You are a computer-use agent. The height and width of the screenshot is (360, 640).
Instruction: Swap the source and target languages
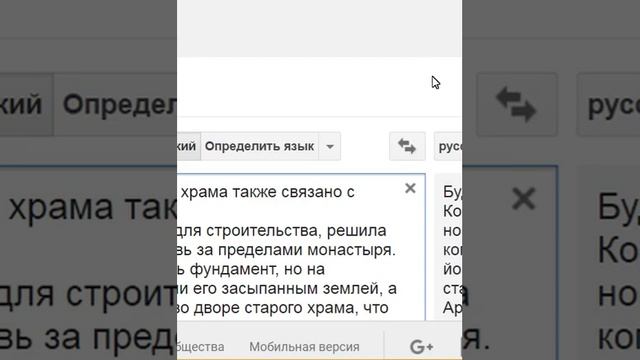pos(407,146)
